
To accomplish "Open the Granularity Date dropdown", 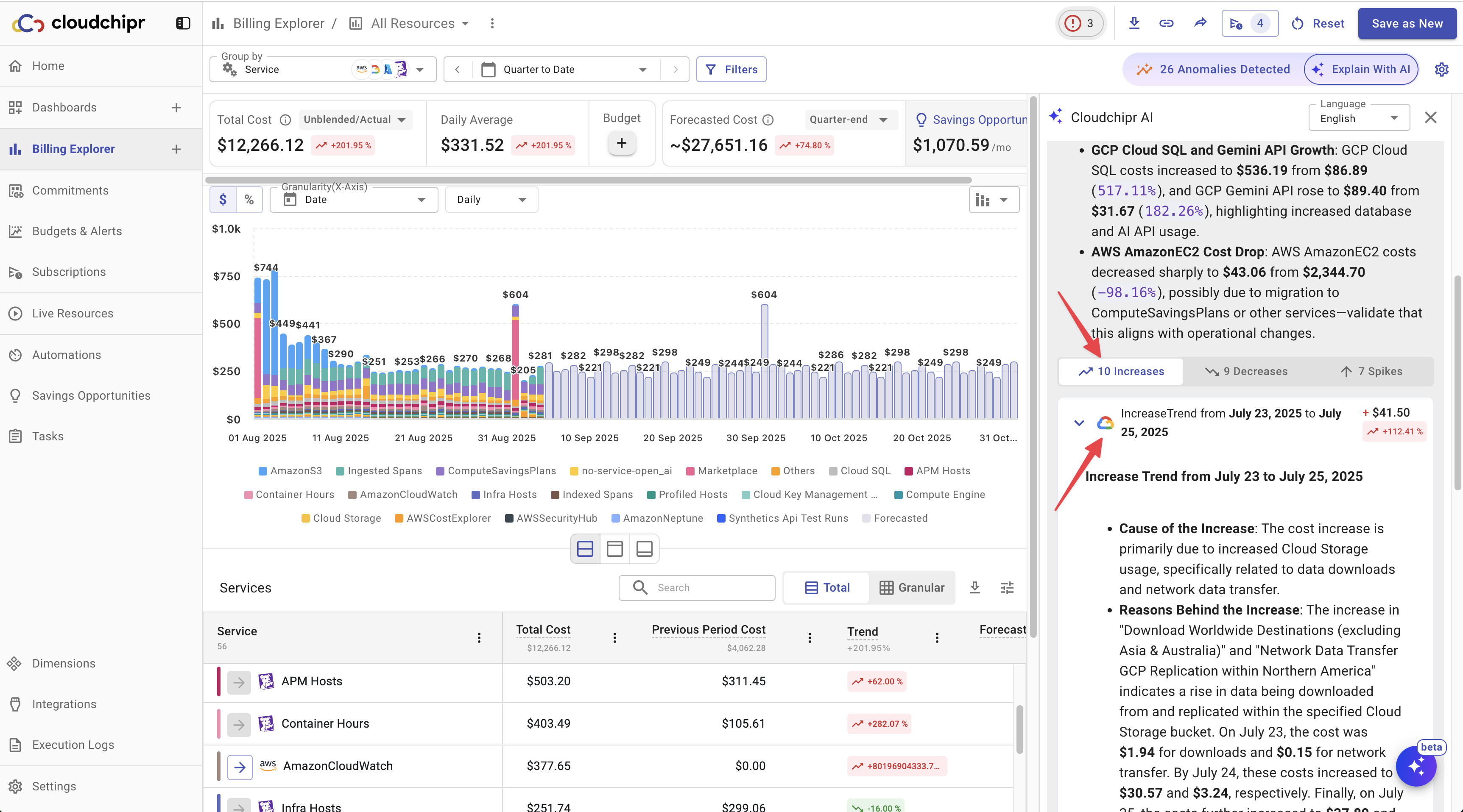I will [354, 200].
